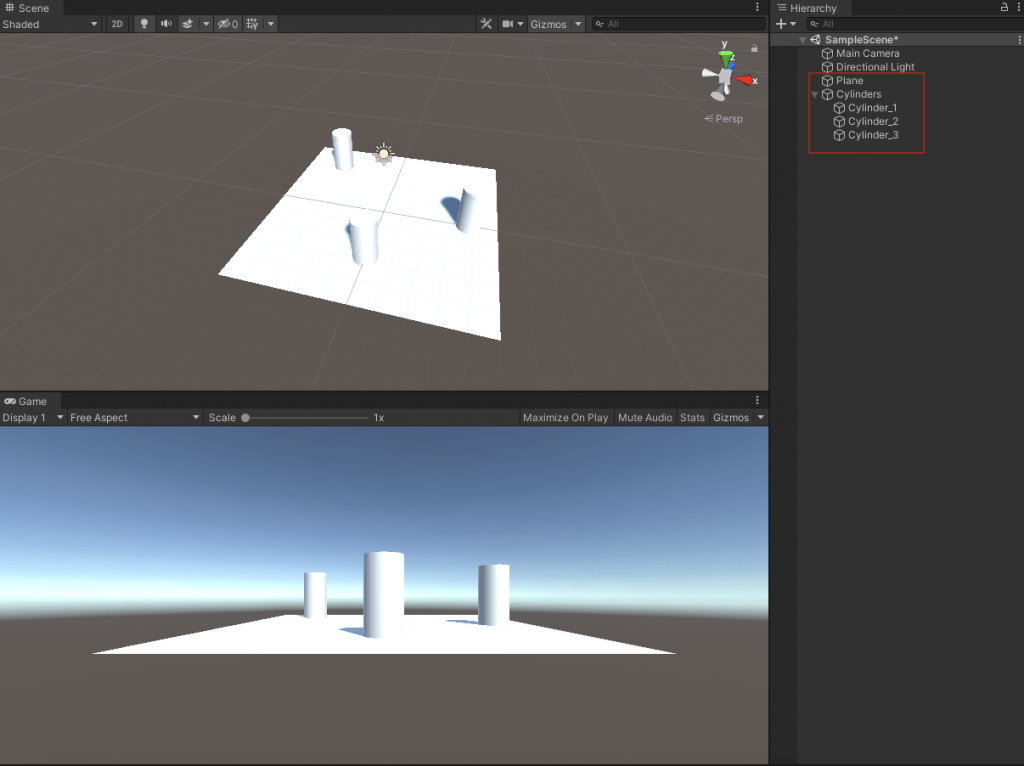Select the Game tab
The height and width of the screenshot is (766, 1024).
26,401
